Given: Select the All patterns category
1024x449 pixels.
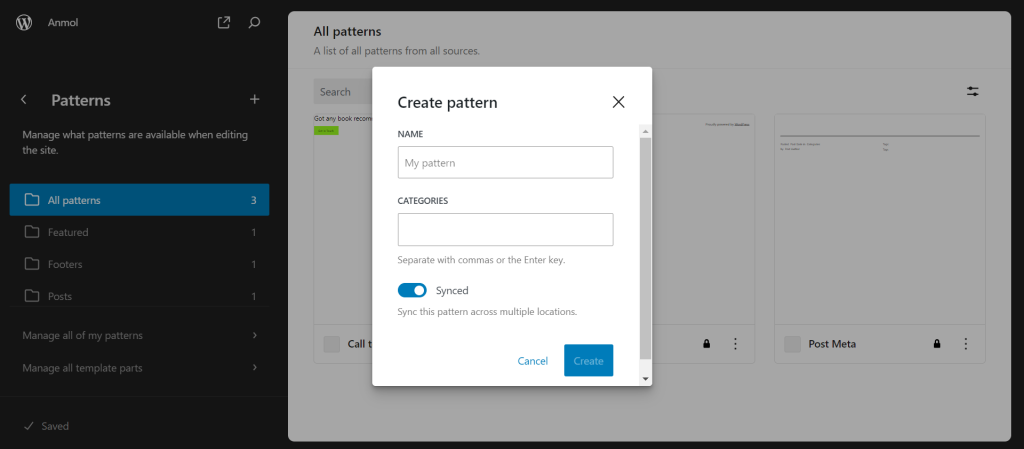Looking at the screenshot, I should pyautogui.click(x=140, y=200).
